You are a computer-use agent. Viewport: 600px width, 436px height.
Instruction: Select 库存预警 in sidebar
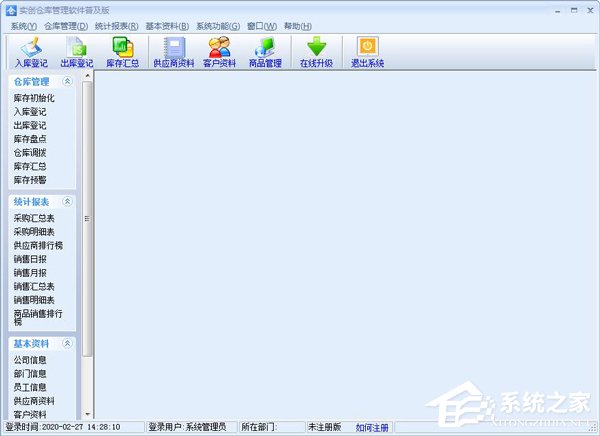click(30, 180)
